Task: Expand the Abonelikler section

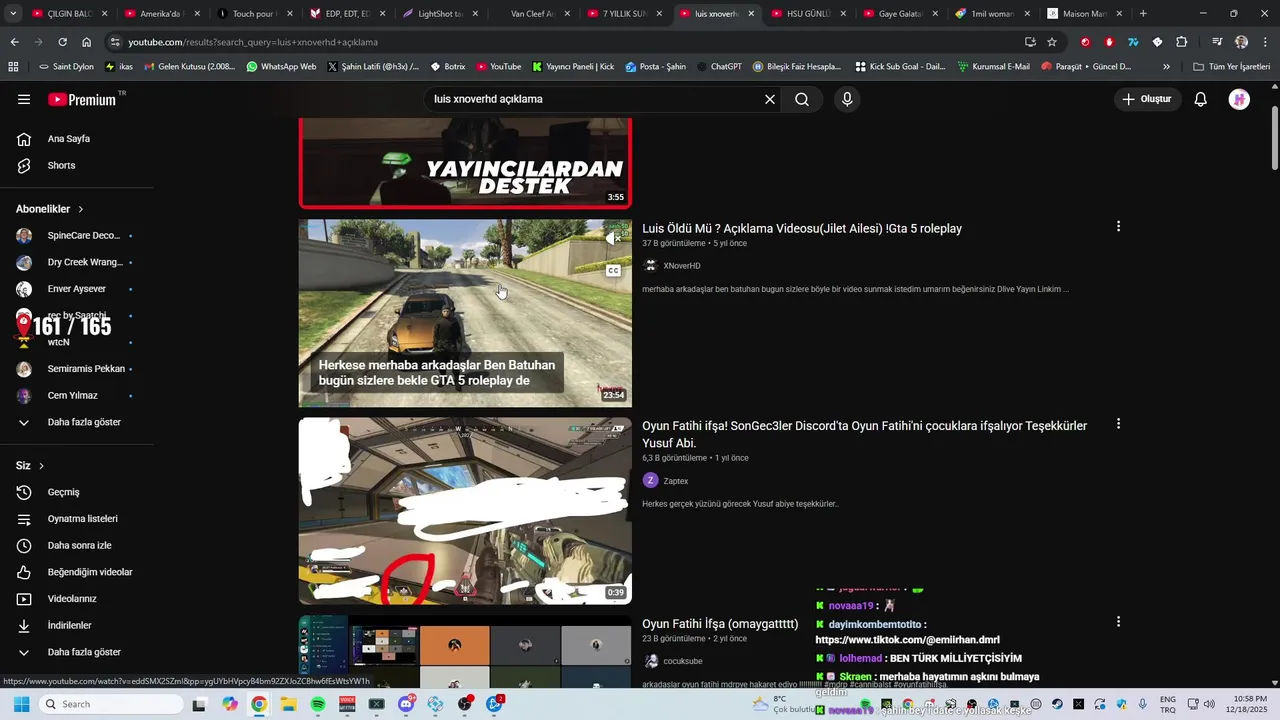Action: click(50, 209)
